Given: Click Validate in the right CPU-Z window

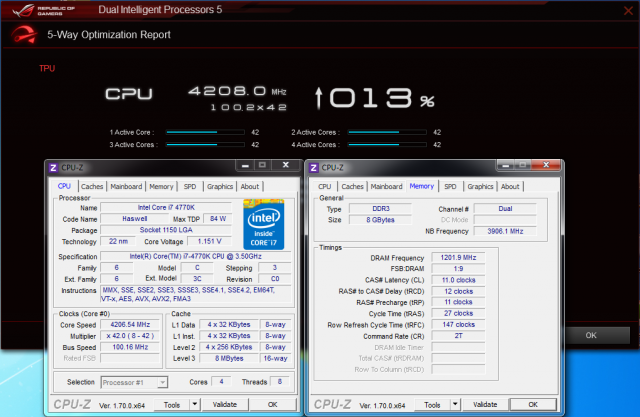Looking at the screenshot, I should pyautogui.click(x=485, y=404).
